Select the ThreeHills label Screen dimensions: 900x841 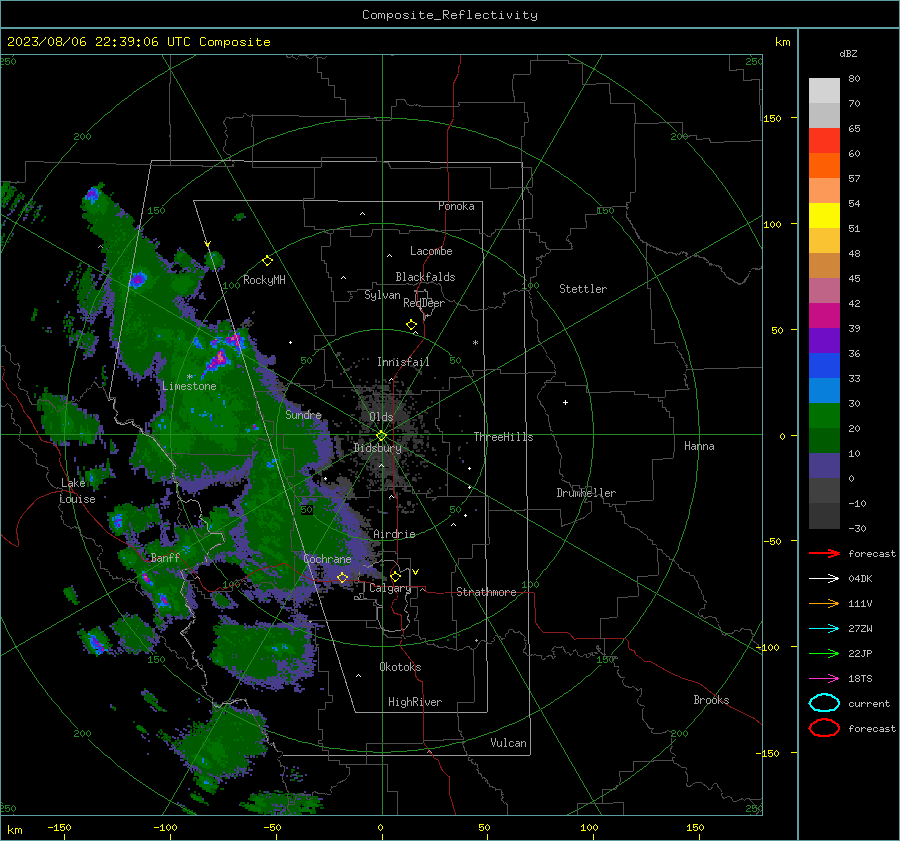pyautogui.click(x=503, y=437)
